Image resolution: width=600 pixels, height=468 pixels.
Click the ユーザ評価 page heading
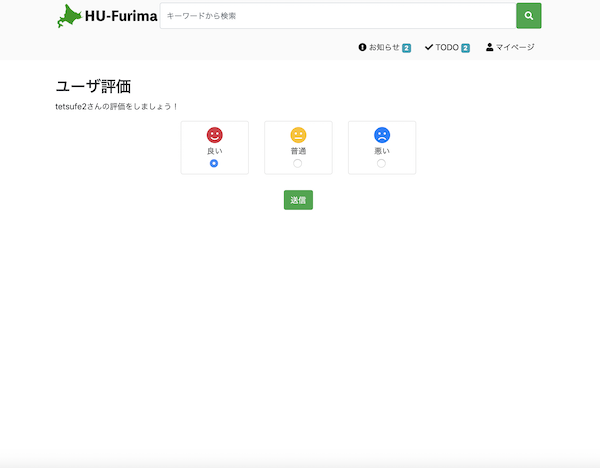point(93,86)
